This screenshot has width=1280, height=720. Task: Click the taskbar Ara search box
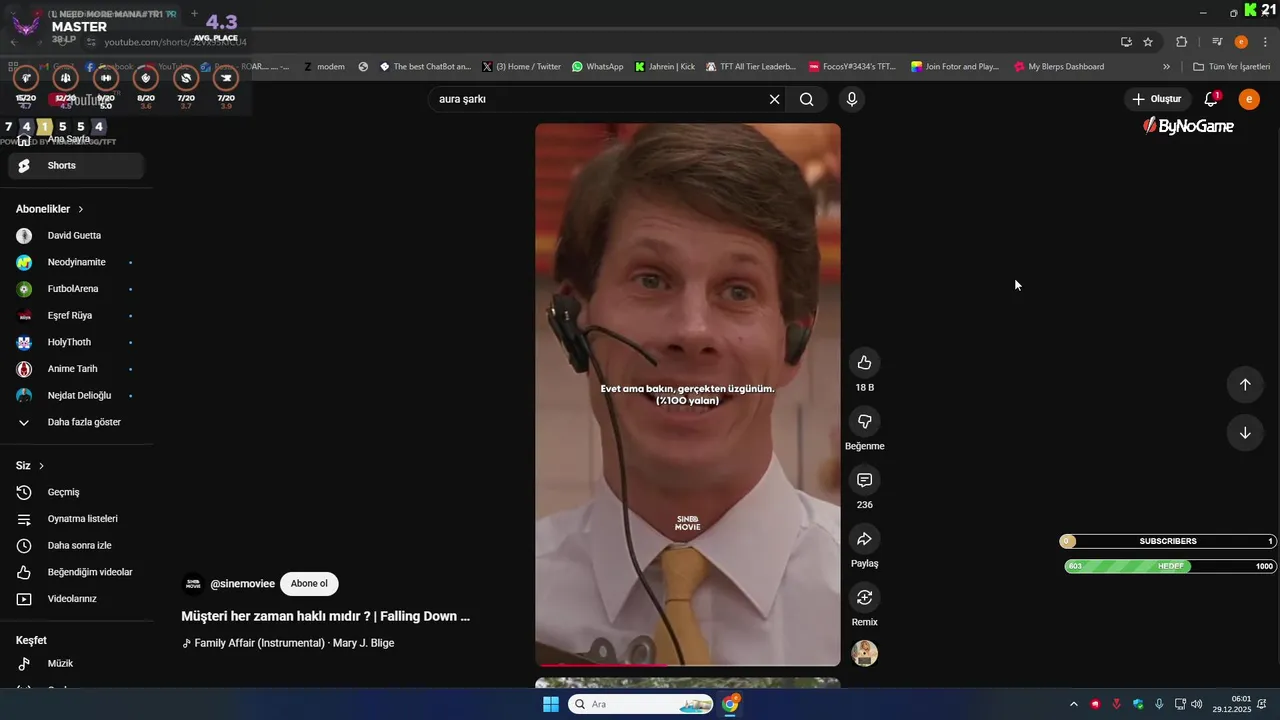641,704
